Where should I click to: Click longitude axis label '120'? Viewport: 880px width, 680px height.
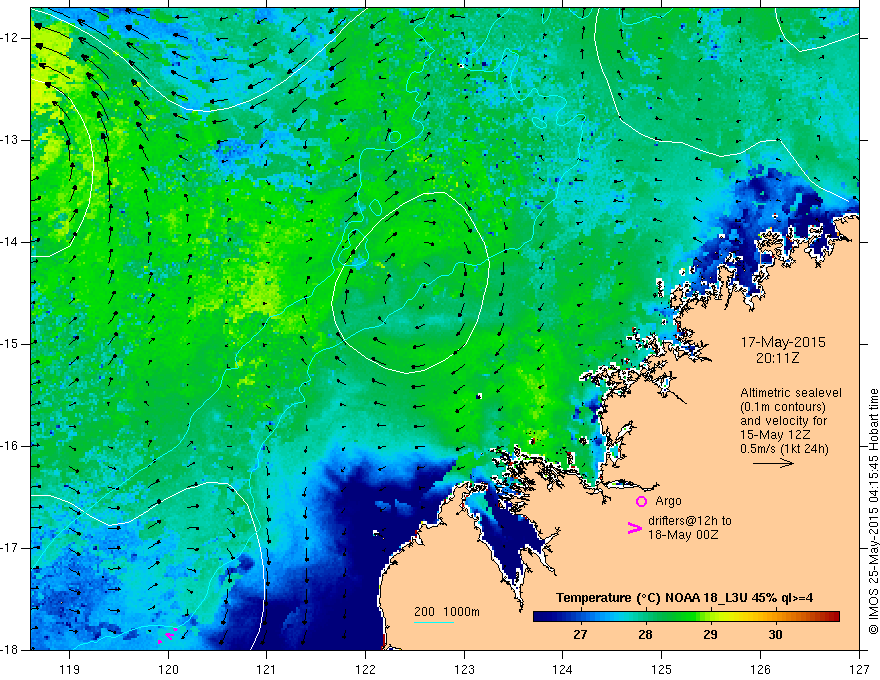point(168,669)
